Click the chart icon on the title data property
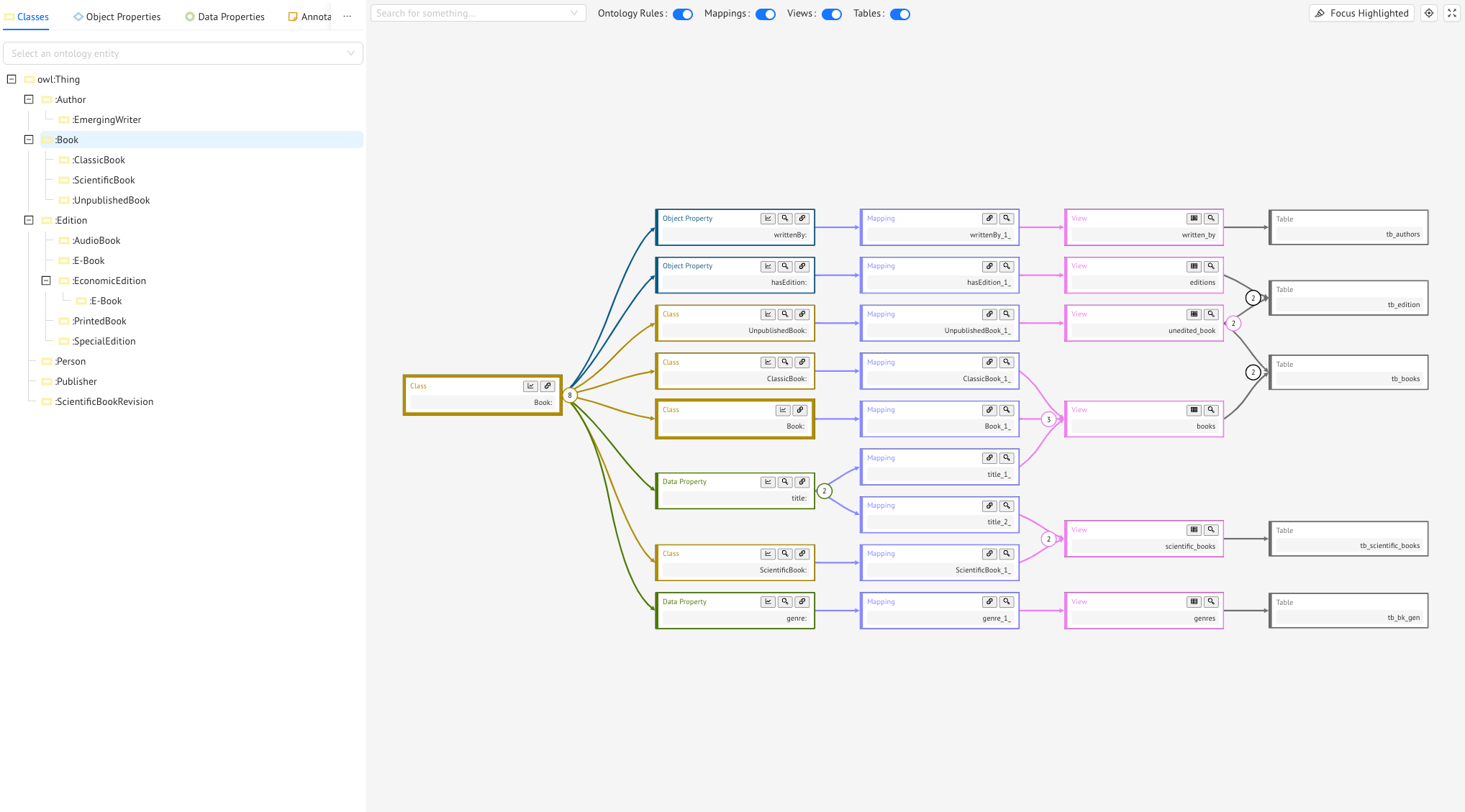This screenshot has width=1465, height=812. tap(768, 482)
